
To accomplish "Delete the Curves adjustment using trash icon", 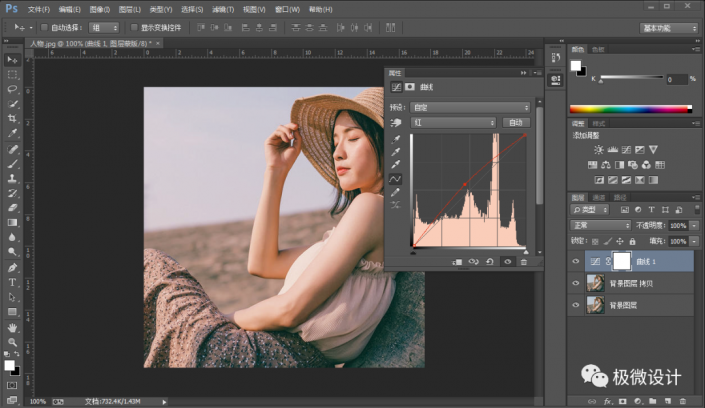I will pyautogui.click(x=523, y=262).
